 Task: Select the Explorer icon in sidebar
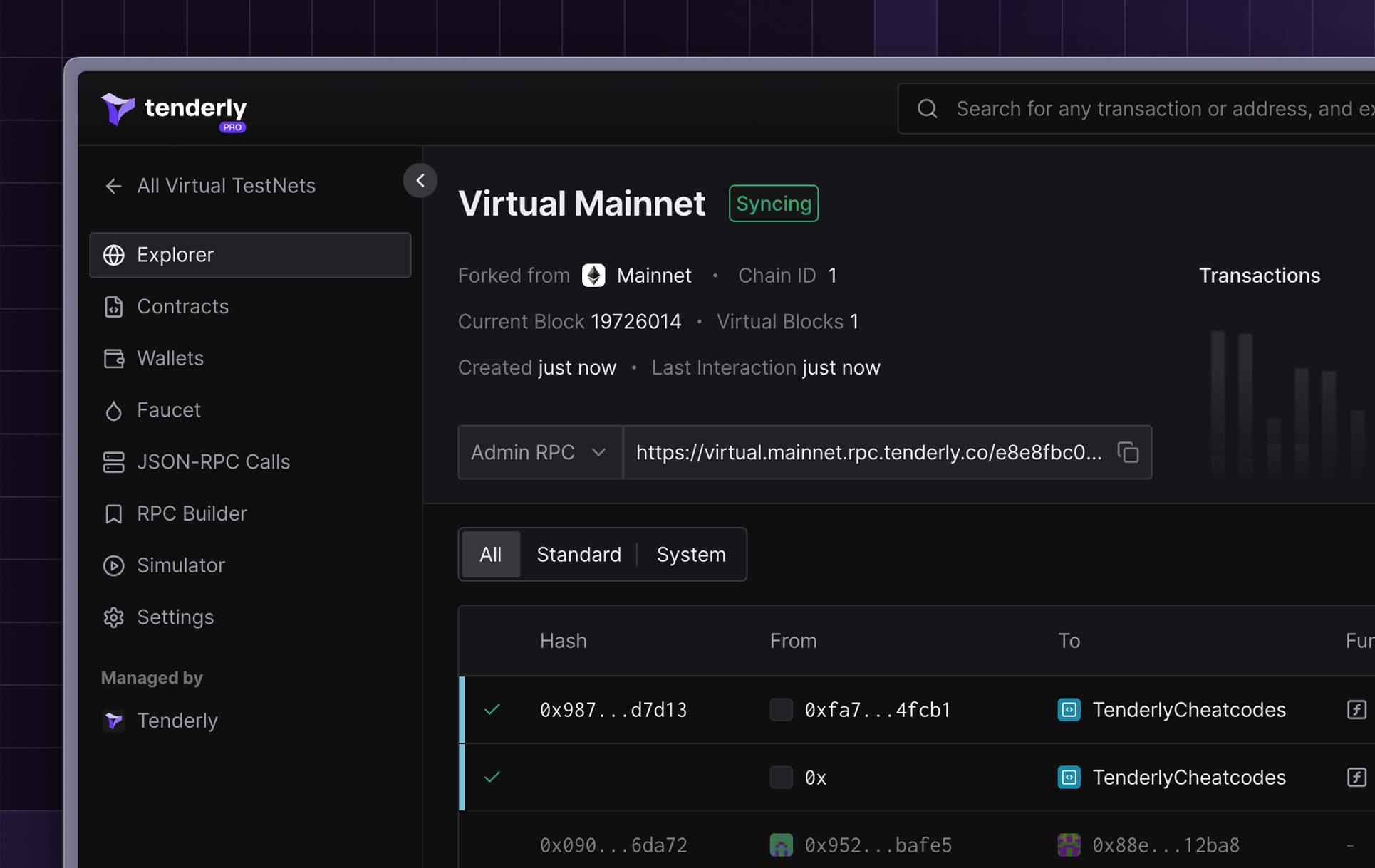(114, 255)
